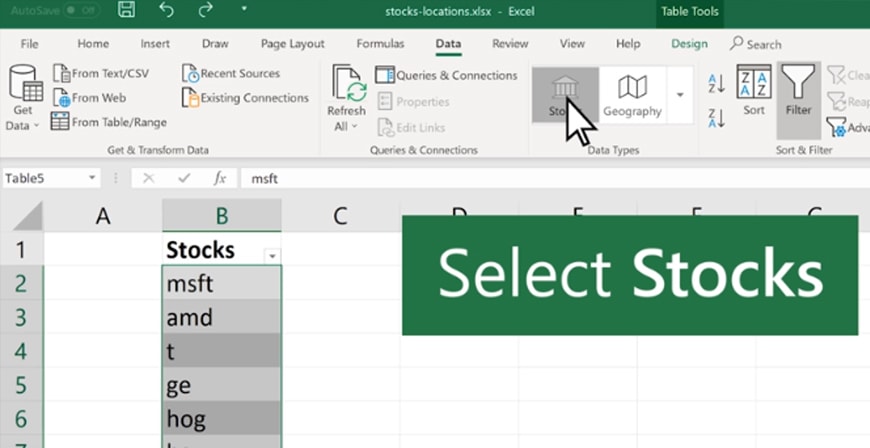Open the Get Data menu
Image resolution: width=870 pixels, height=448 pixels.
coord(25,98)
